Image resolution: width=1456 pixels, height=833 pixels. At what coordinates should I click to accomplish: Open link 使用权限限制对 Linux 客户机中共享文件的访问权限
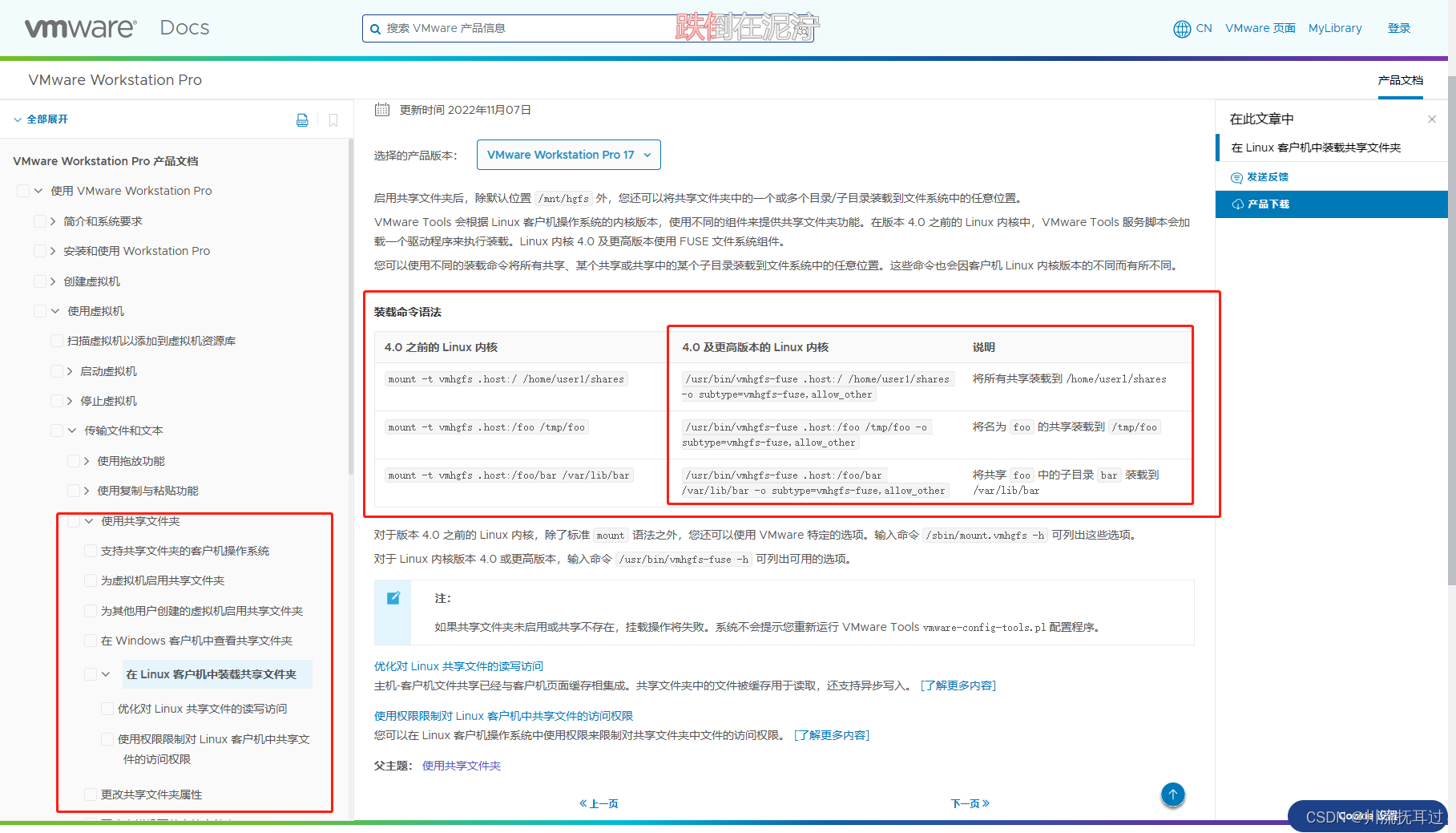503,716
